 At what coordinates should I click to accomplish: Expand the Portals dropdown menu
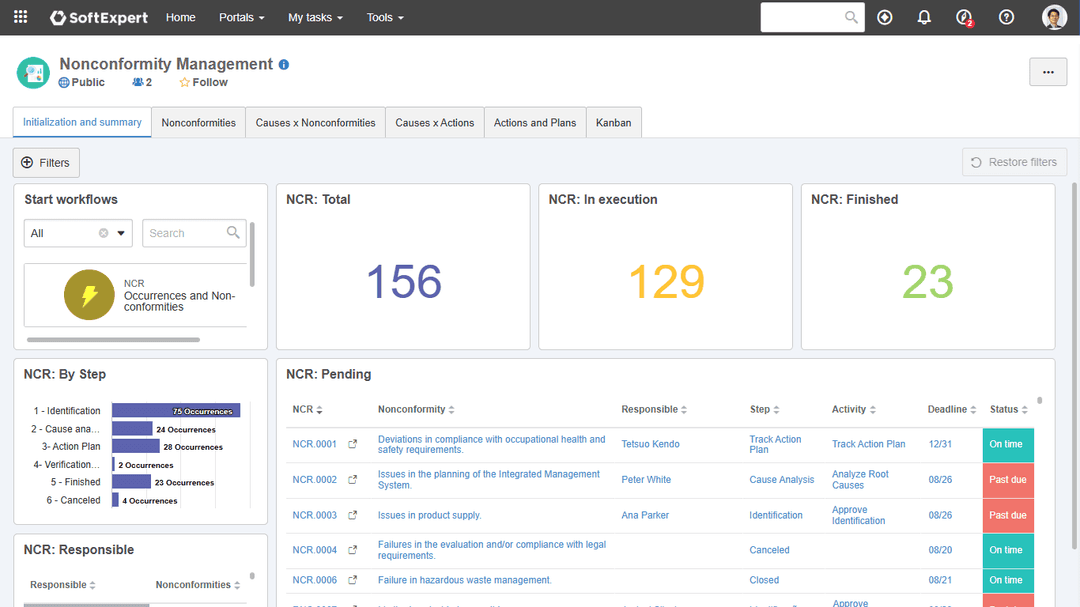[242, 17]
